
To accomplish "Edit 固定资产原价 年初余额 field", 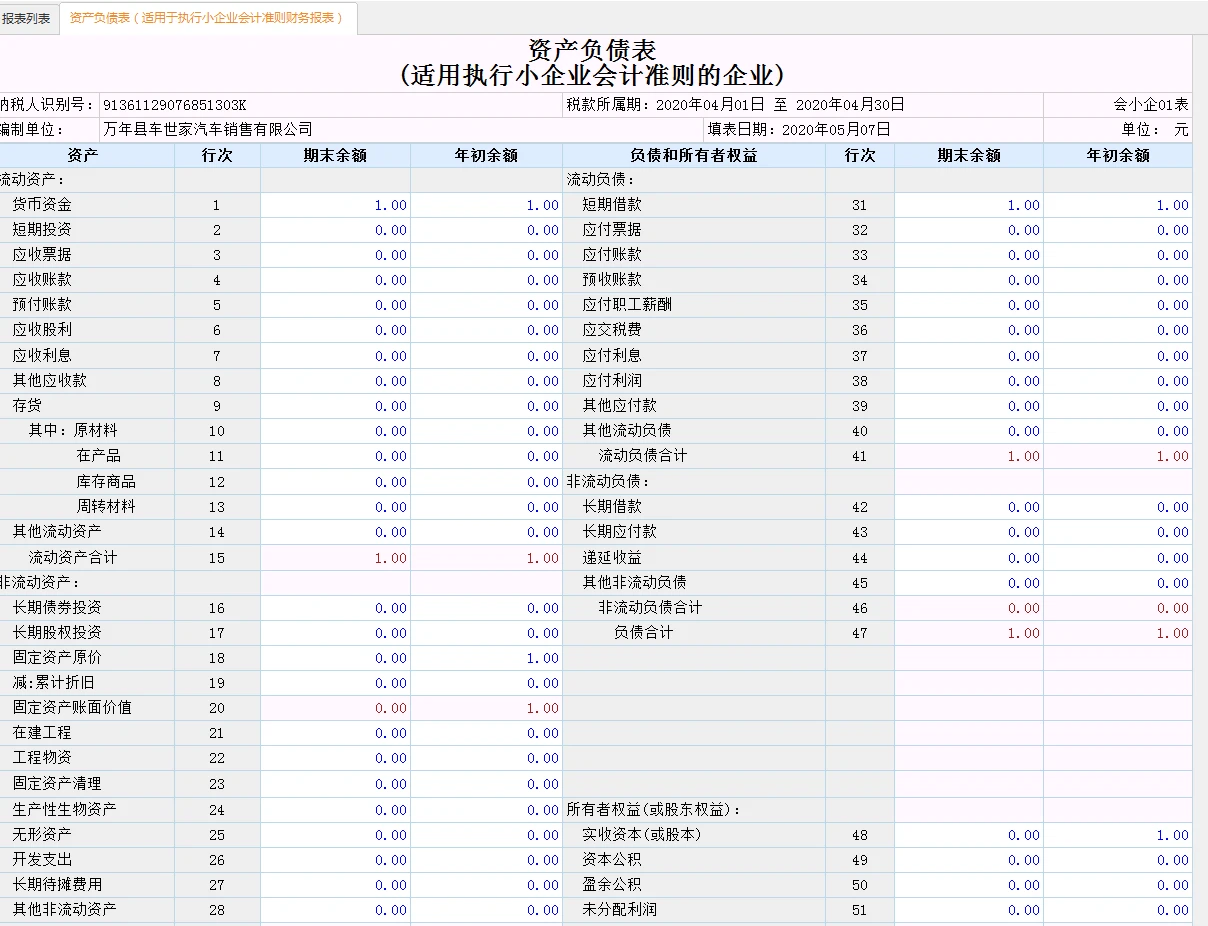I will point(486,658).
